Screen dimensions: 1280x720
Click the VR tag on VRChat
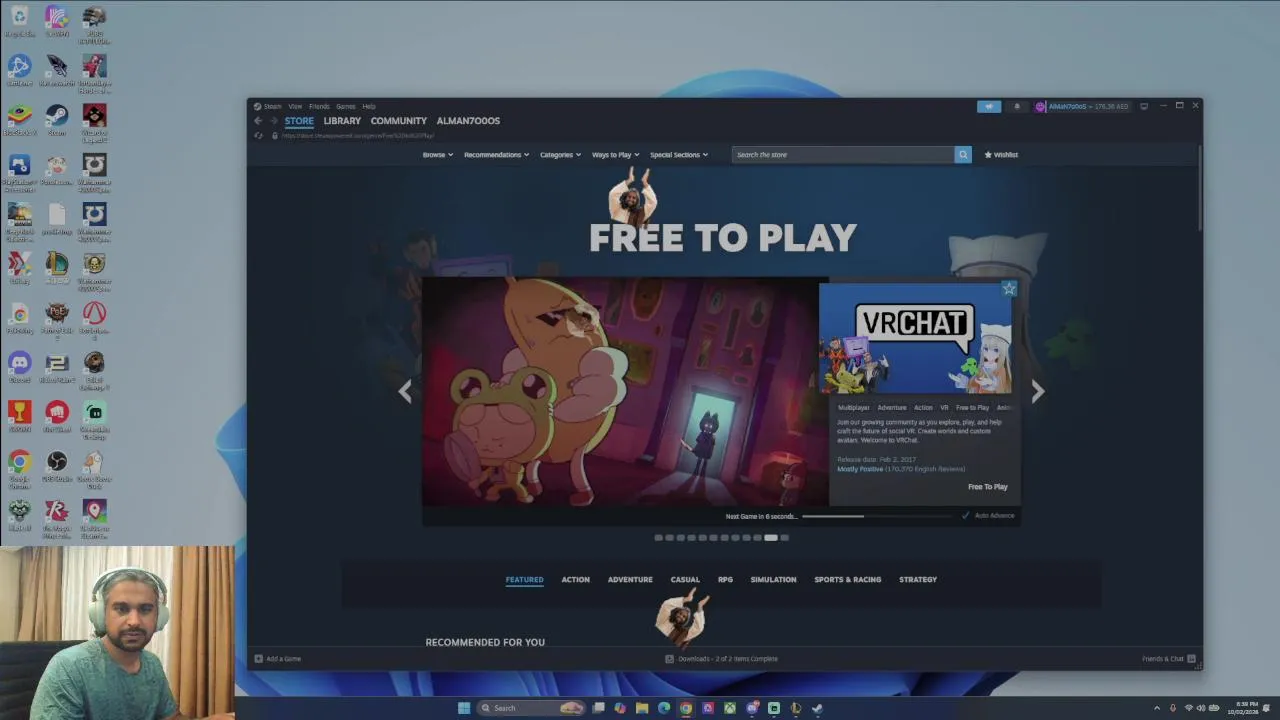944,408
